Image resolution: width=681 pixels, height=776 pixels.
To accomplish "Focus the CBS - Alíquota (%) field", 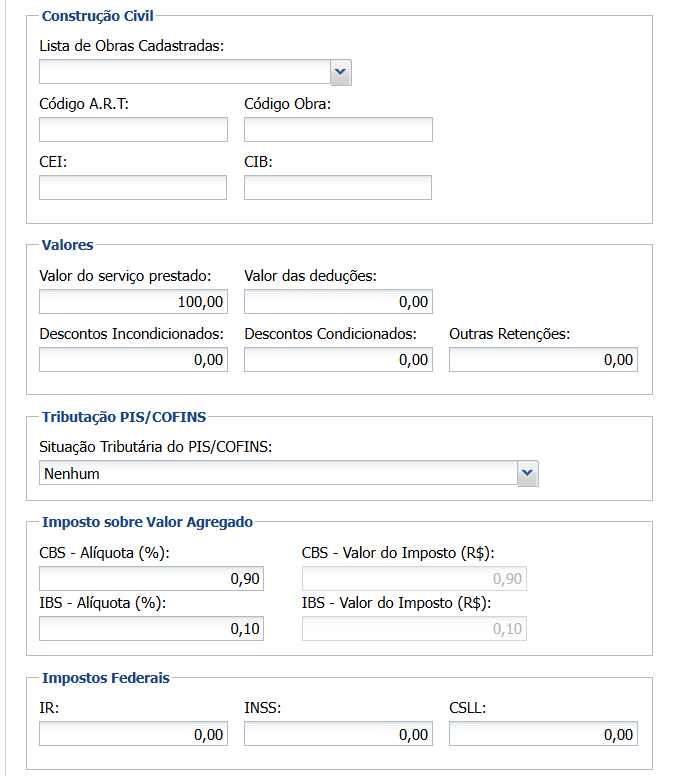I will pyautogui.click(x=151, y=579).
